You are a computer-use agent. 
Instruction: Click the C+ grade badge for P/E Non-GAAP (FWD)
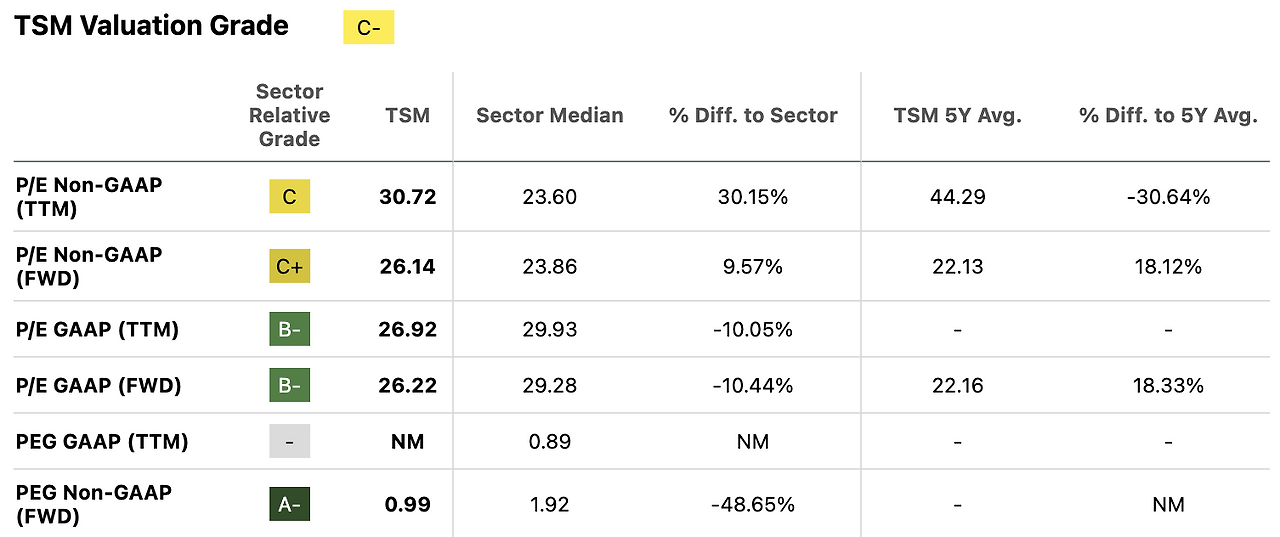point(289,267)
